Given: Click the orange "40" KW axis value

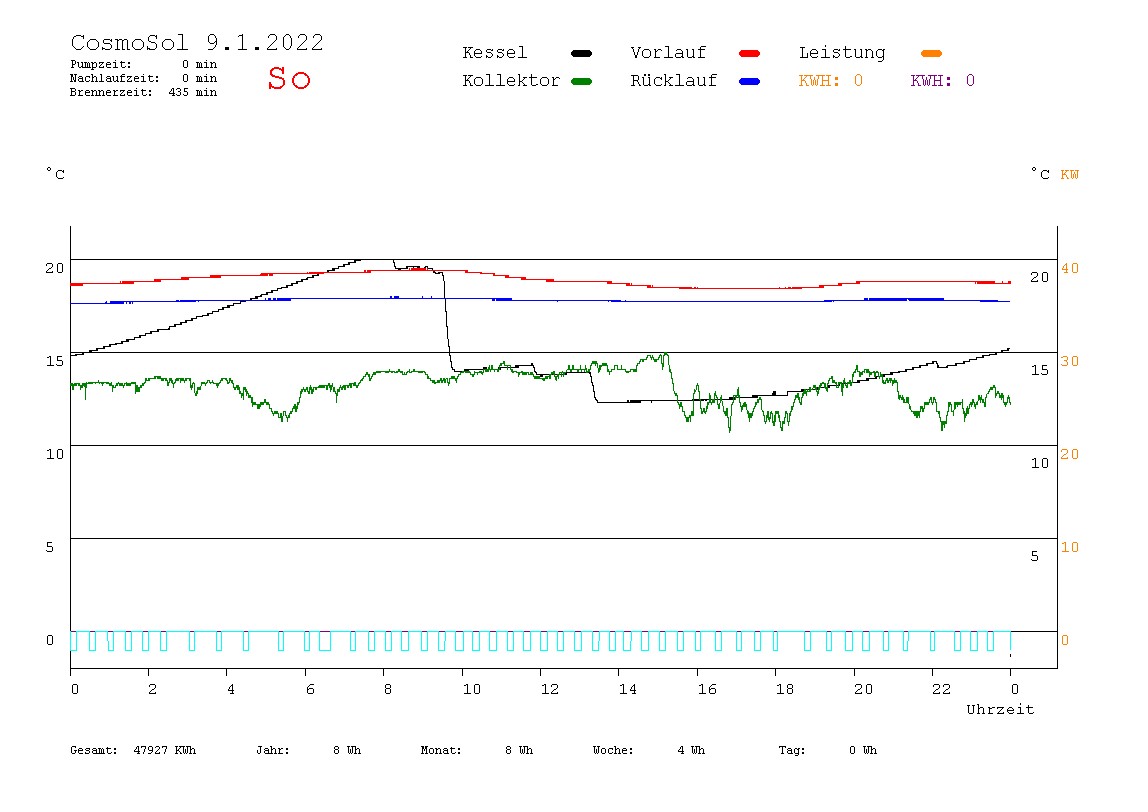Looking at the screenshot, I should tap(1070, 268).
